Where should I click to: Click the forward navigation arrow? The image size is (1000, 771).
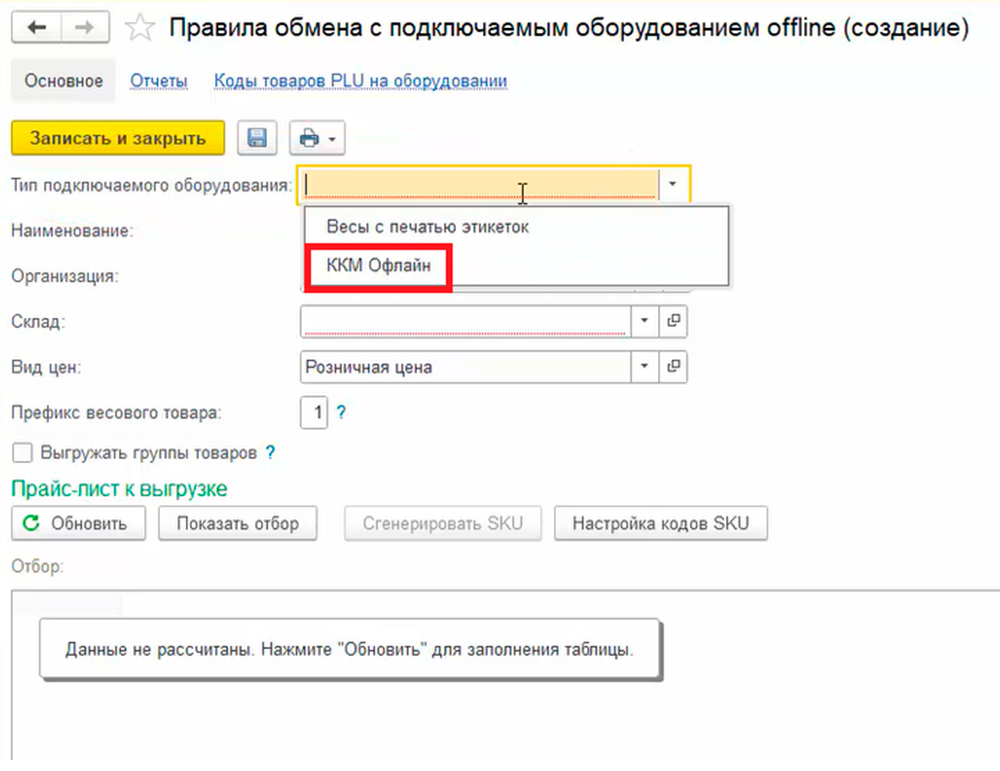86,28
